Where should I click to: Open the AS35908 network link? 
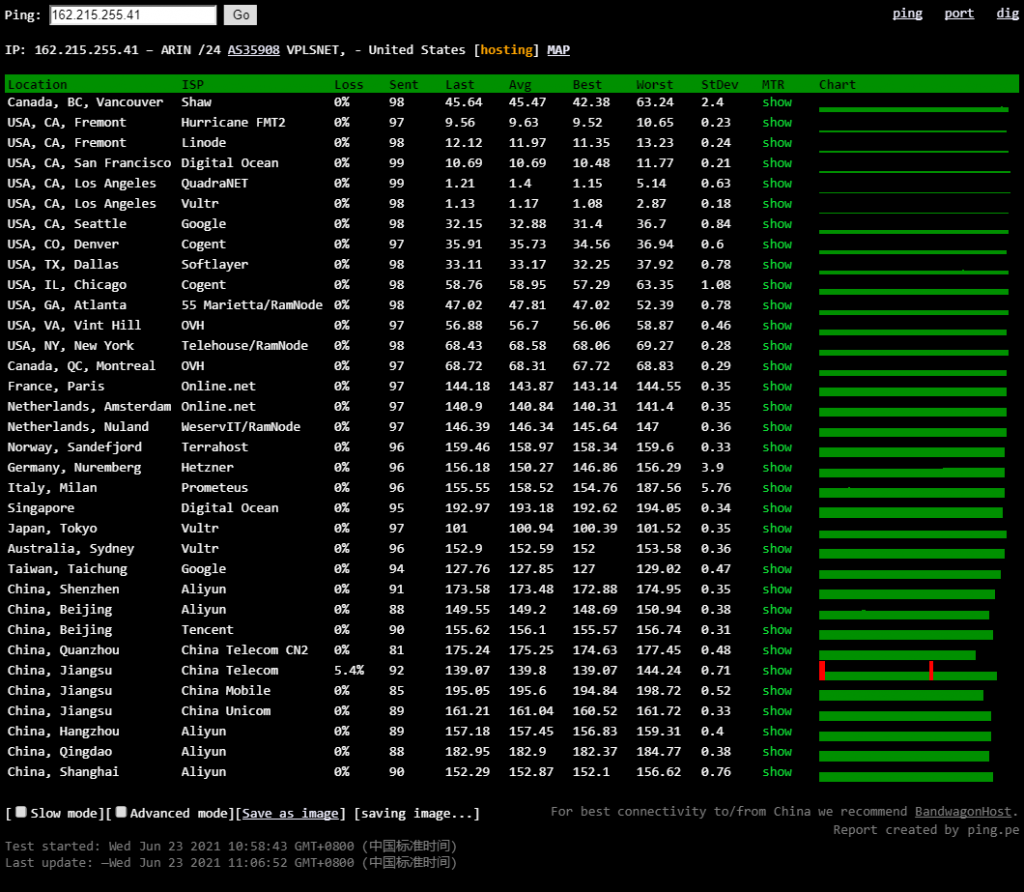point(253,50)
